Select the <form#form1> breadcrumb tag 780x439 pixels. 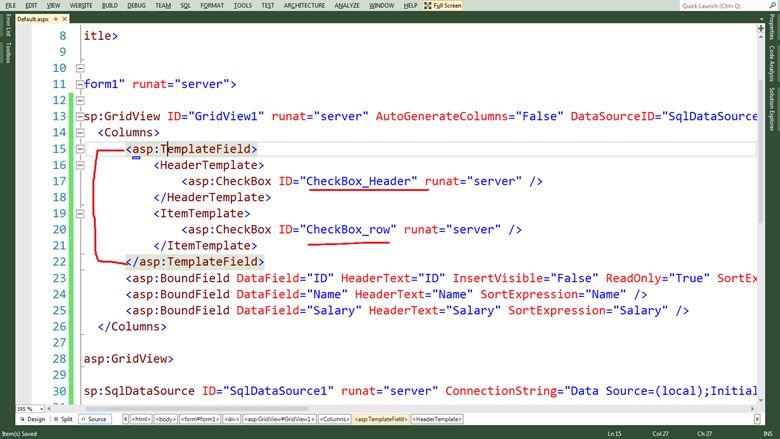[200, 419]
